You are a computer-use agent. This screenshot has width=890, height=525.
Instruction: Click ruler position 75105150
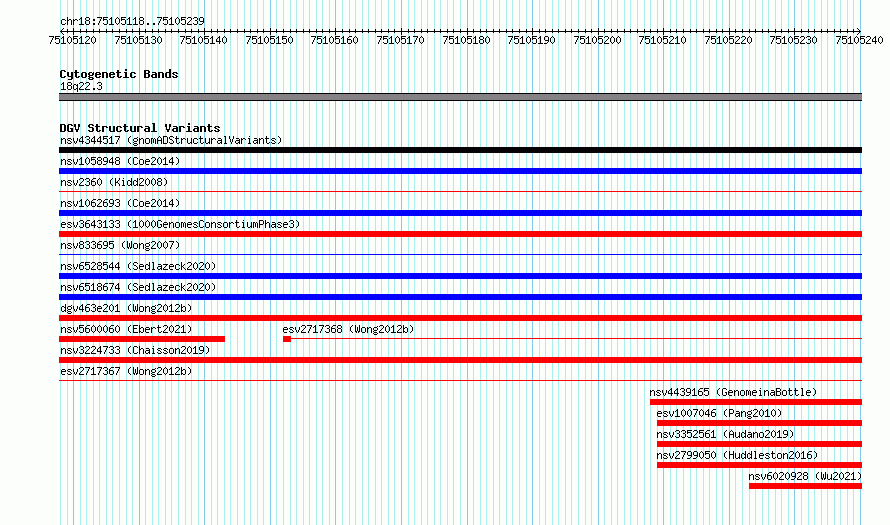click(x=269, y=40)
